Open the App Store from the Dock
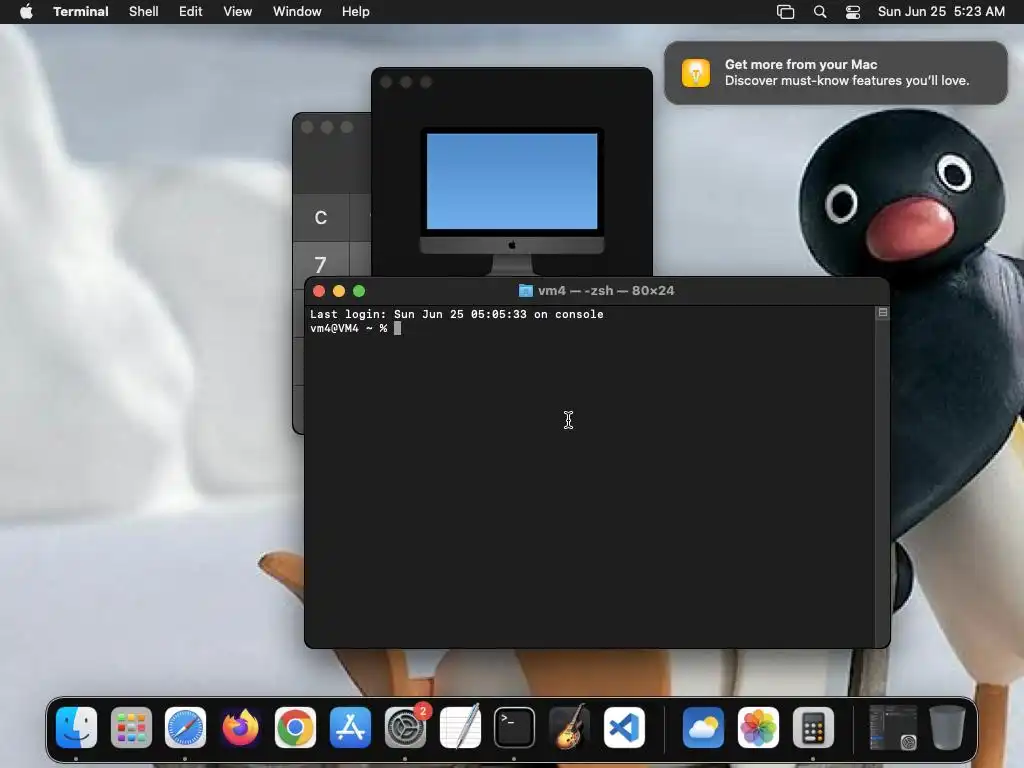The image size is (1024, 768). (x=350, y=728)
